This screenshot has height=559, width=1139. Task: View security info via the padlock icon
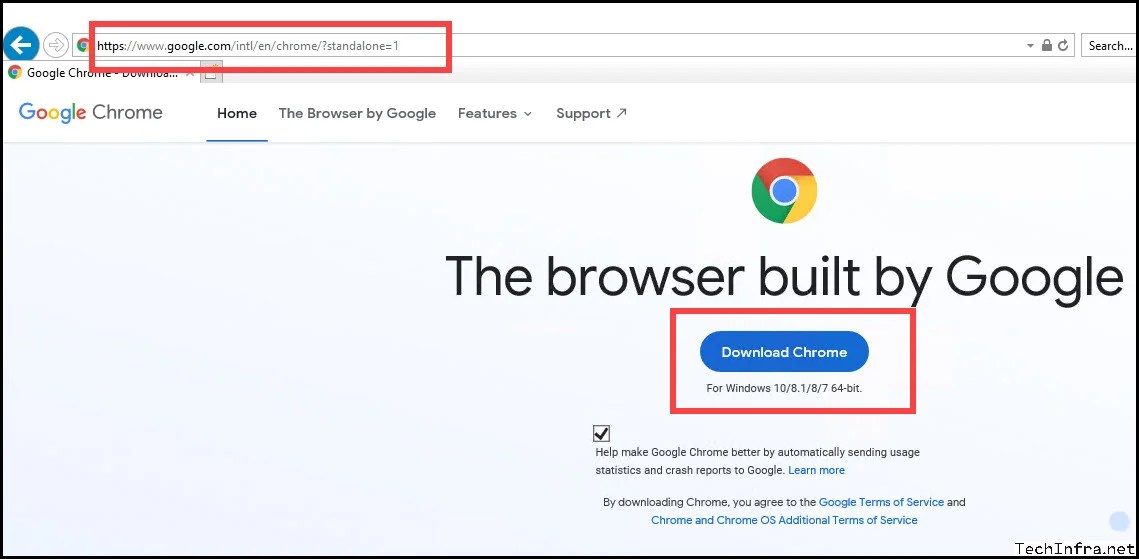click(1046, 46)
